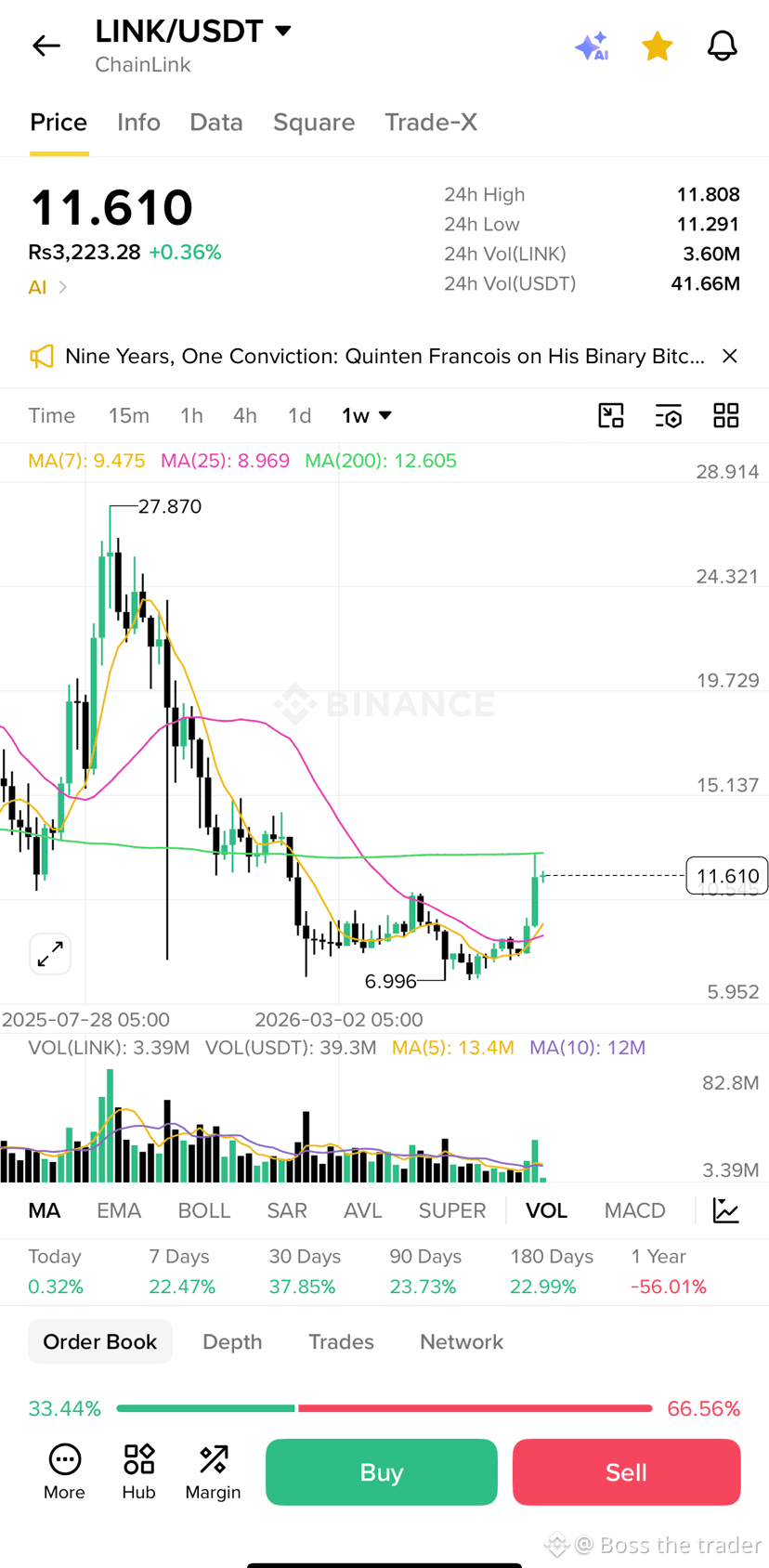Select the SAR indicator
Image resolution: width=769 pixels, height=1568 pixels.
click(x=287, y=1210)
